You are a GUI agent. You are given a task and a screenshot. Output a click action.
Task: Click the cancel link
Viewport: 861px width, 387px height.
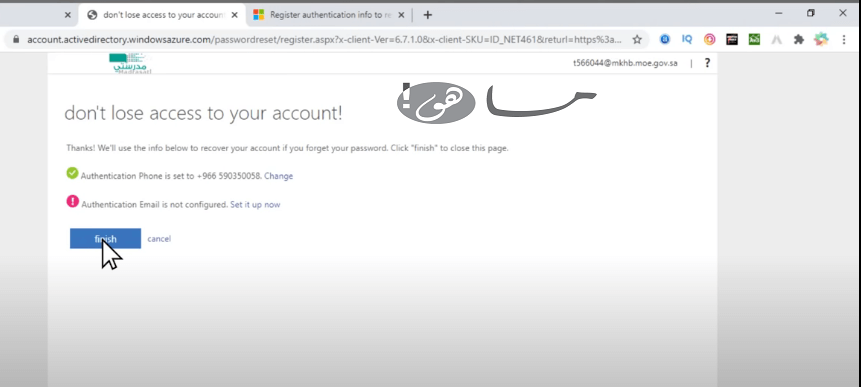159,239
